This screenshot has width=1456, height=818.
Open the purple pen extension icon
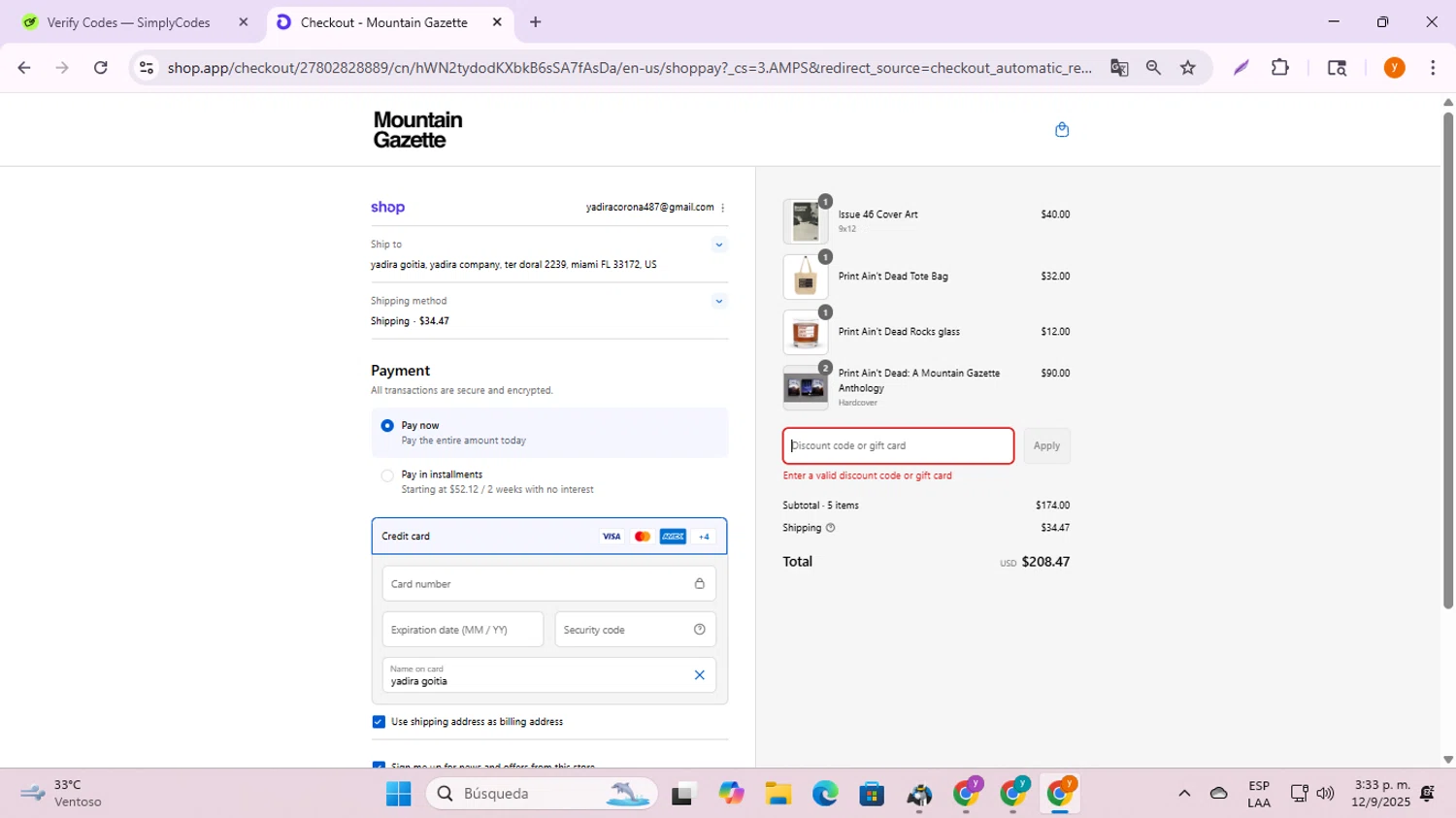tap(1241, 68)
